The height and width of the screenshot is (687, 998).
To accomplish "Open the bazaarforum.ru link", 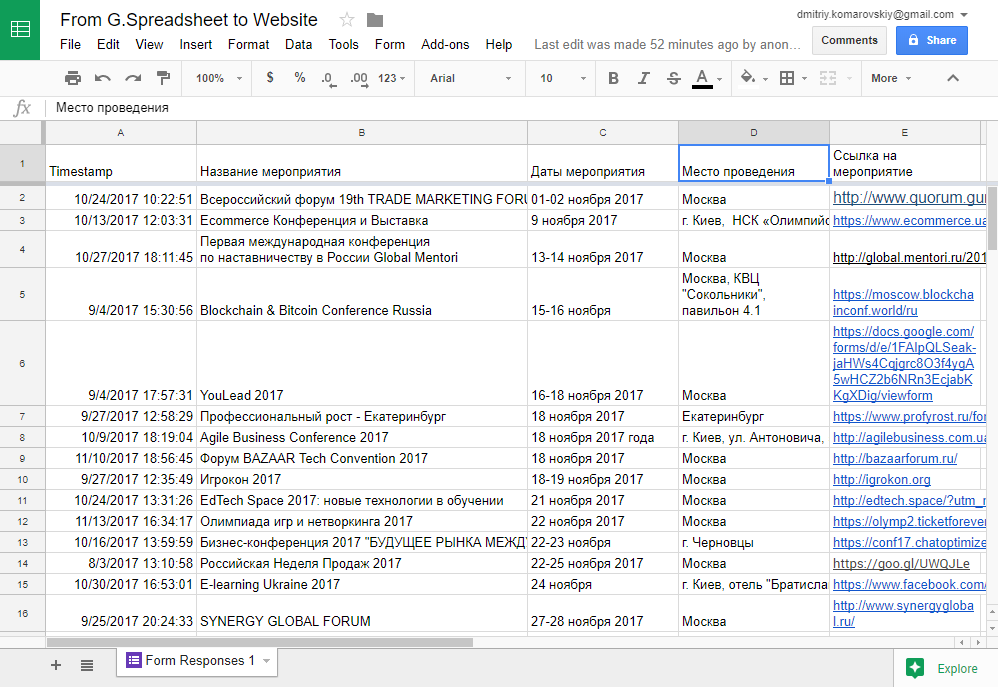I will (894, 458).
